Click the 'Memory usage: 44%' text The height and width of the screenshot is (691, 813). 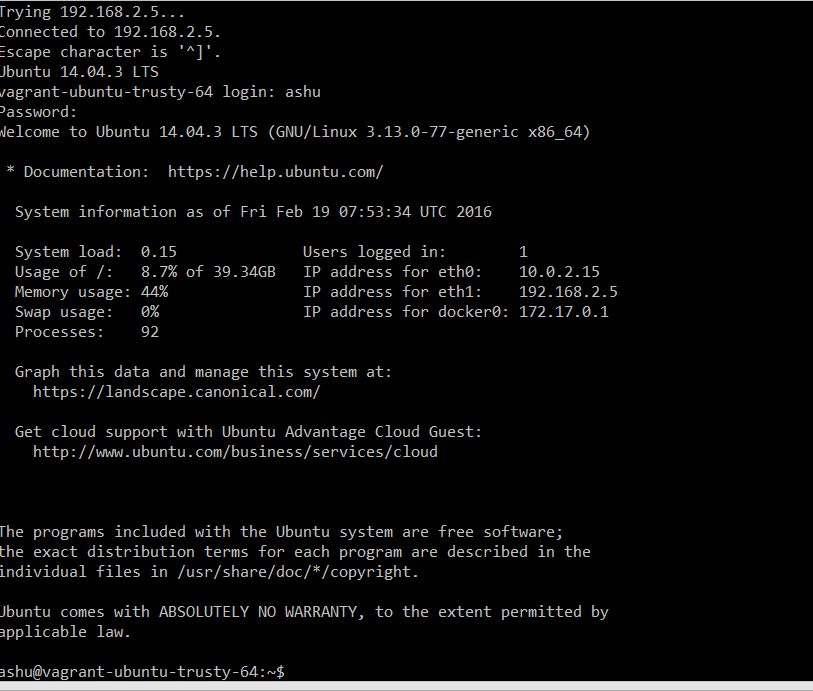click(91, 292)
